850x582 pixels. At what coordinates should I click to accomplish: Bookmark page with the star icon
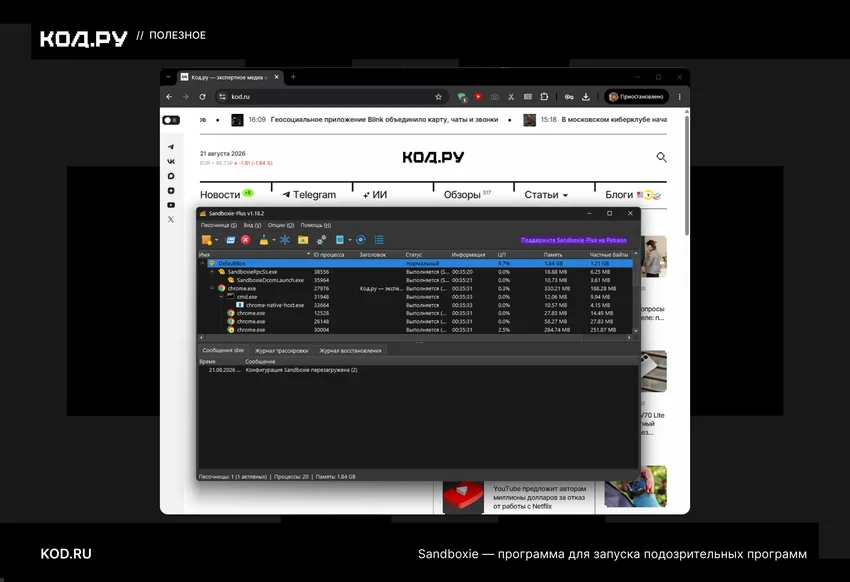coord(438,96)
